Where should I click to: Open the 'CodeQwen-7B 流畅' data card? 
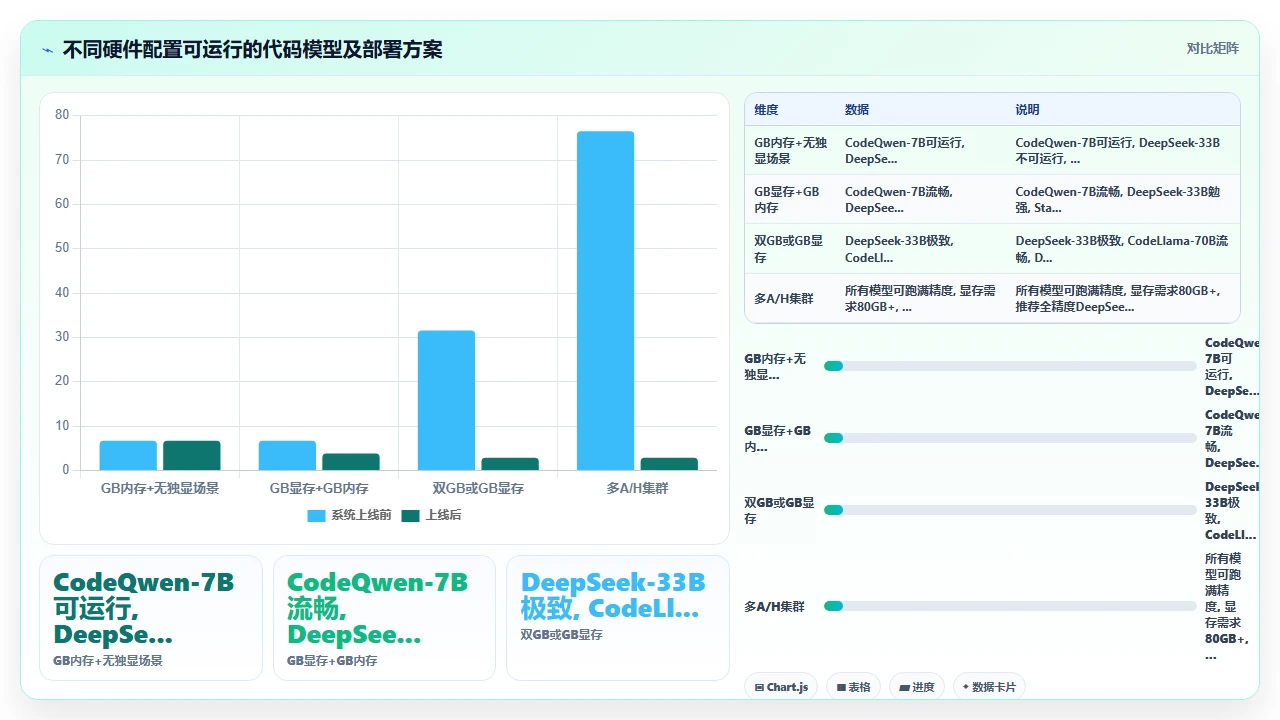384,618
